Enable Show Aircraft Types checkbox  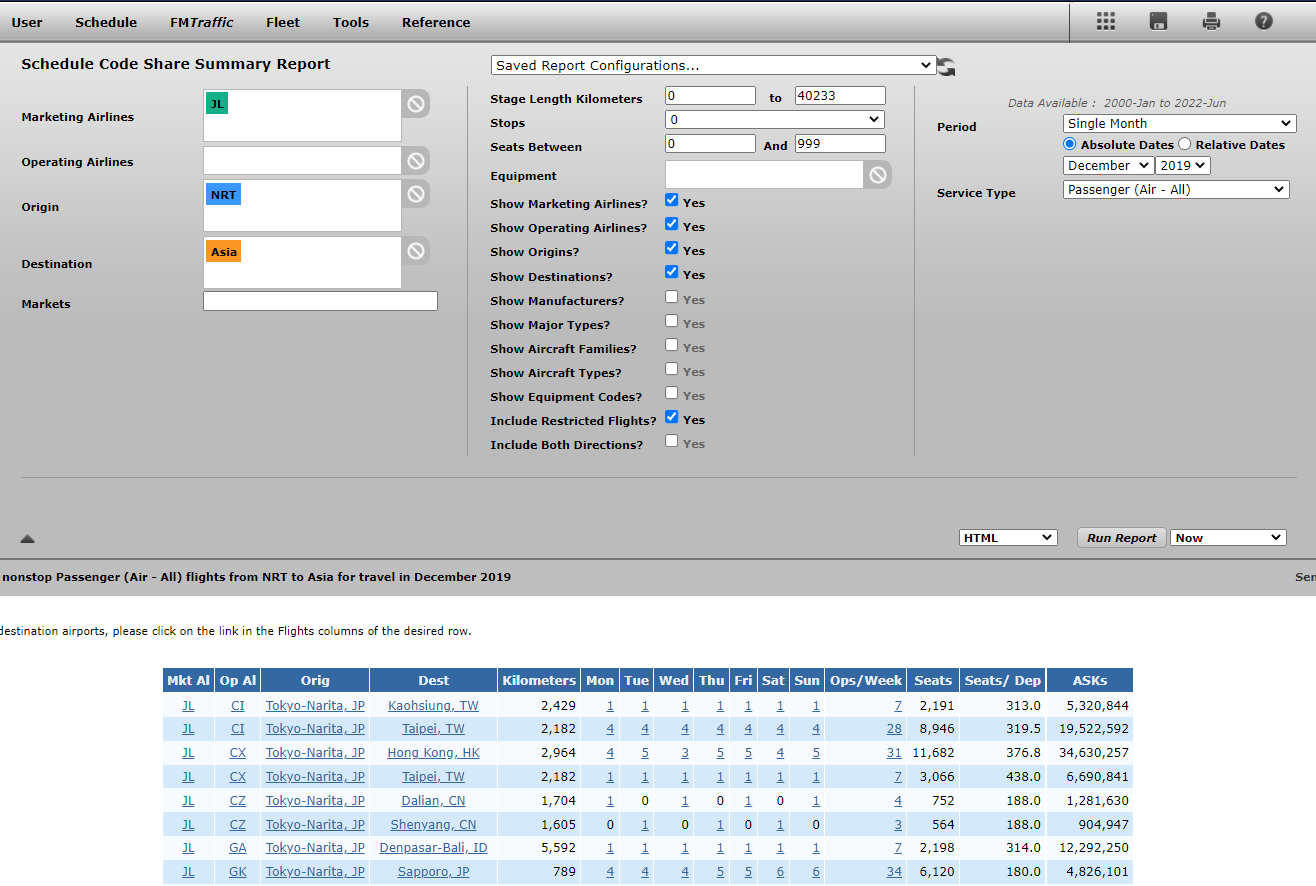[x=672, y=370]
